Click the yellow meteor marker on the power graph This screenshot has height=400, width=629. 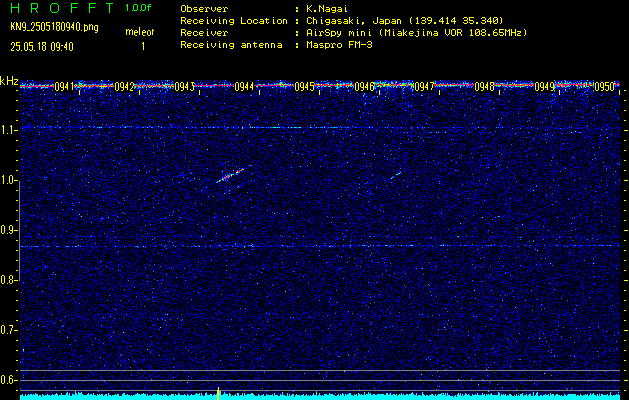coord(218,394)
